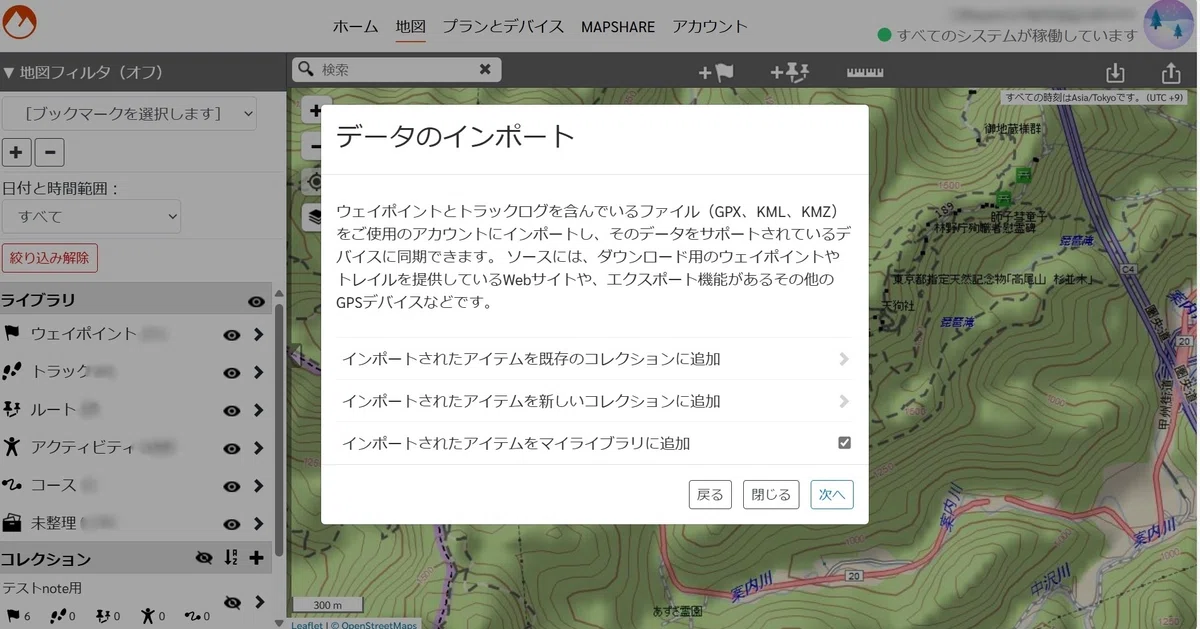Expand the course list chevron

[258, 487]
